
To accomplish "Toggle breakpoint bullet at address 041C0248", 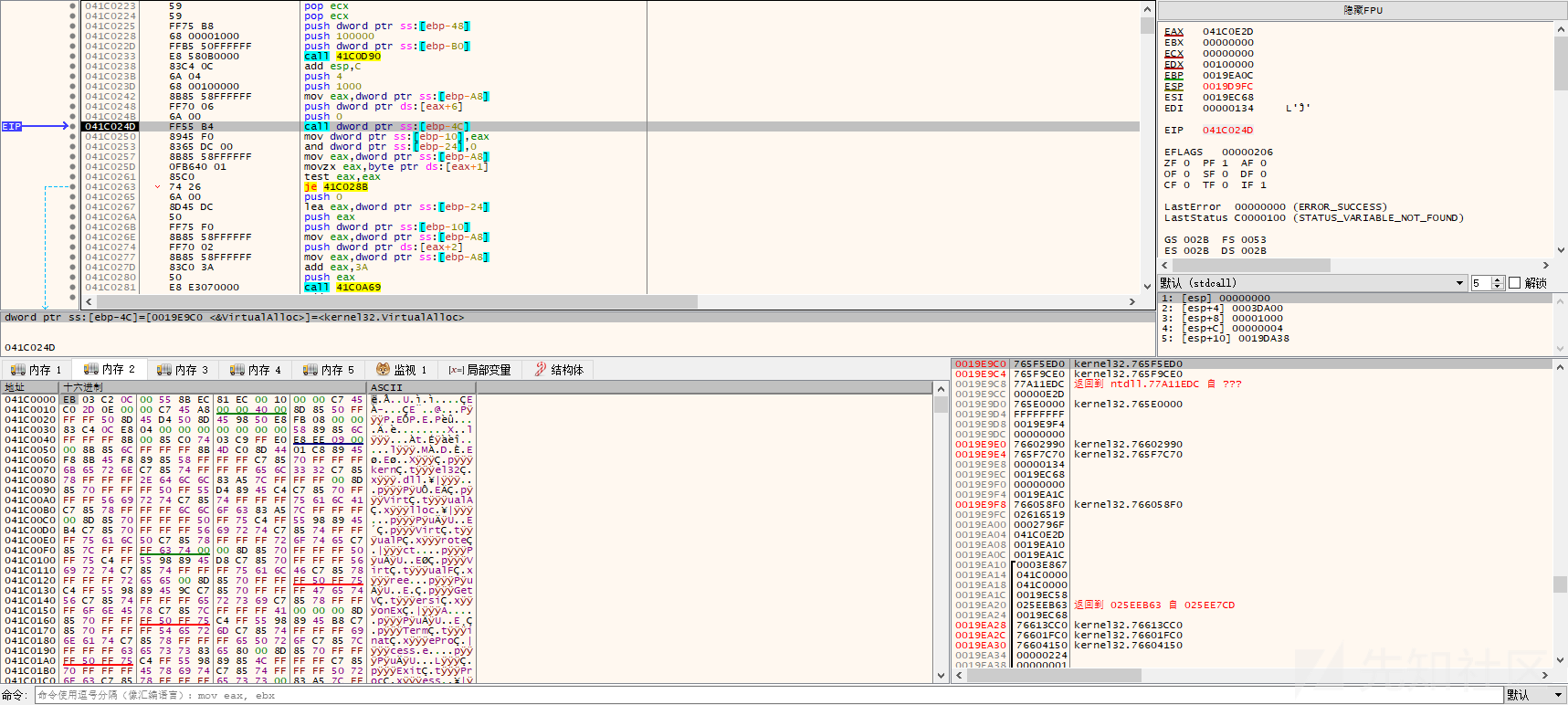I will pos(73,107).
